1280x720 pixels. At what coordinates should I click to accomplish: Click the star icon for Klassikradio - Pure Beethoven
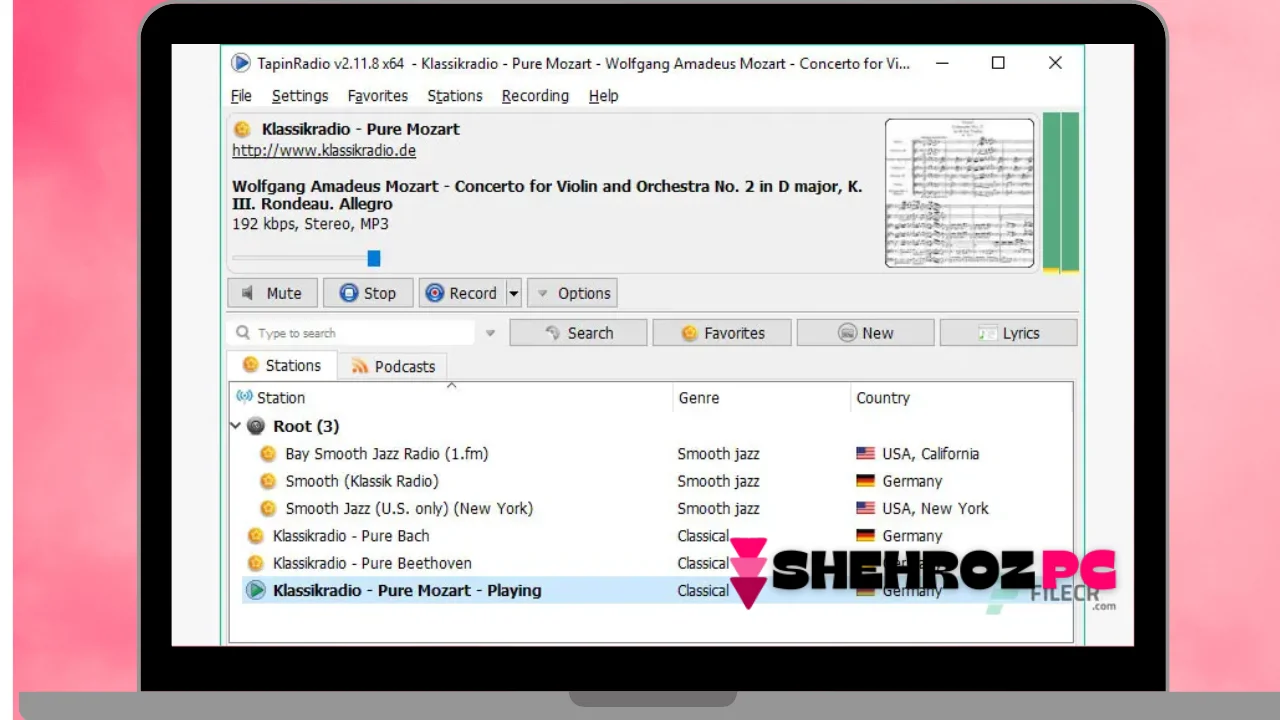click(256, 563)
